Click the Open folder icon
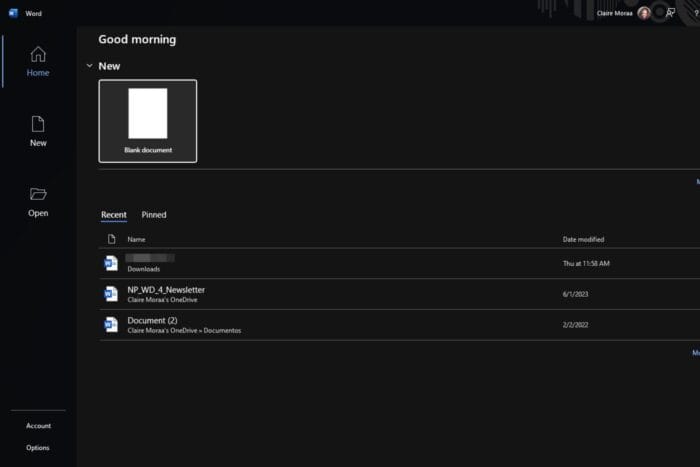 point(38,194)
